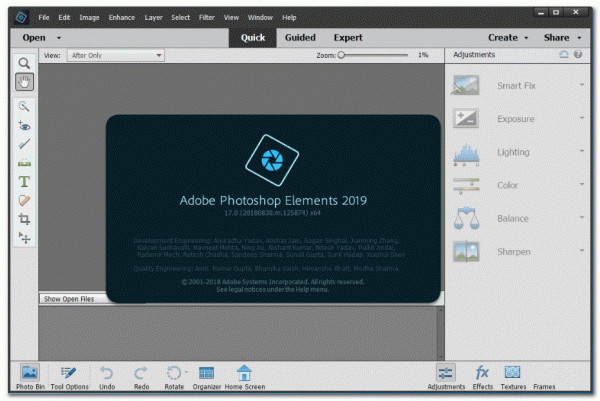600x401 pixels.
Task: Click the Open button
Action: [x=34, y=37]
